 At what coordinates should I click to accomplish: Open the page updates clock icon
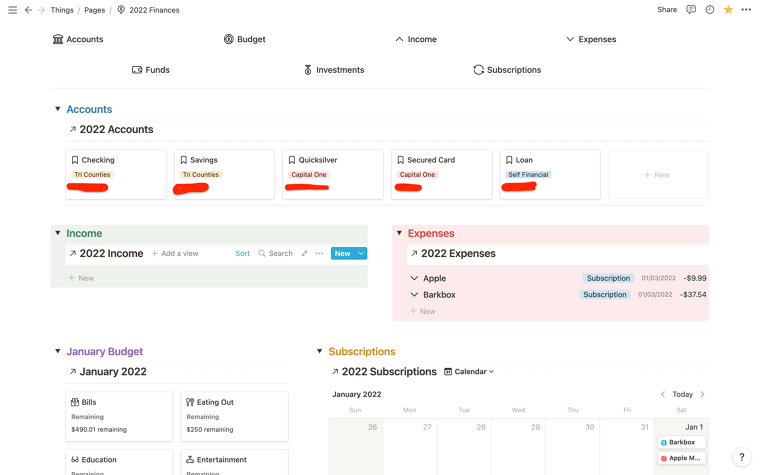pos(709,10)
